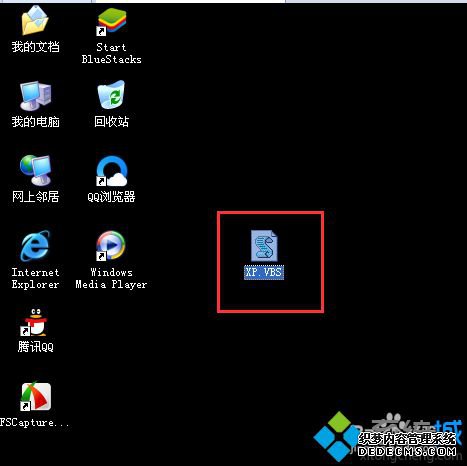Click the 回收站 label text
Screen dimensions: 467x466
111,122
